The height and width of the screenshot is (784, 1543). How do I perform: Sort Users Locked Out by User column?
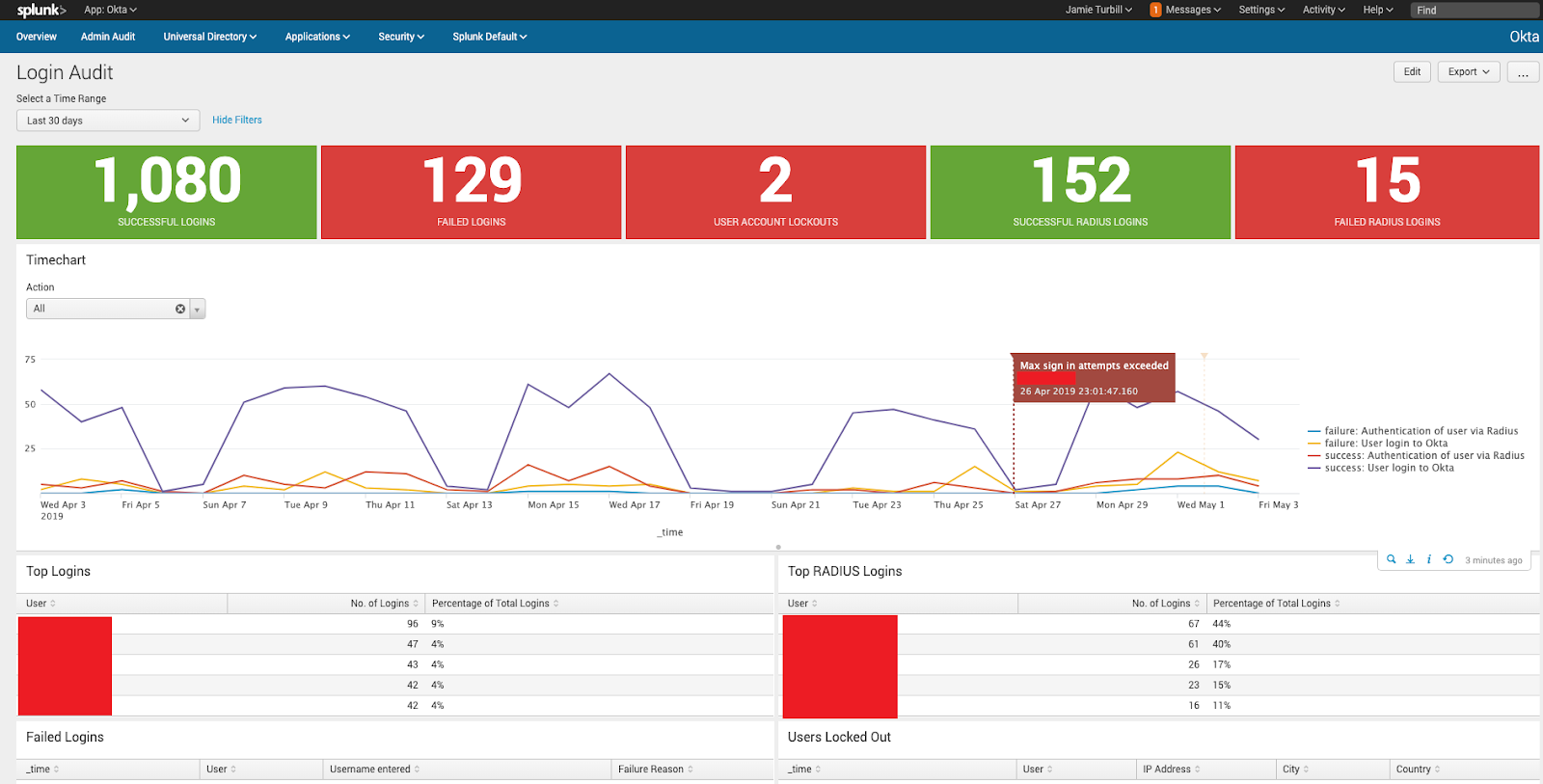(x=1077, y=770)
